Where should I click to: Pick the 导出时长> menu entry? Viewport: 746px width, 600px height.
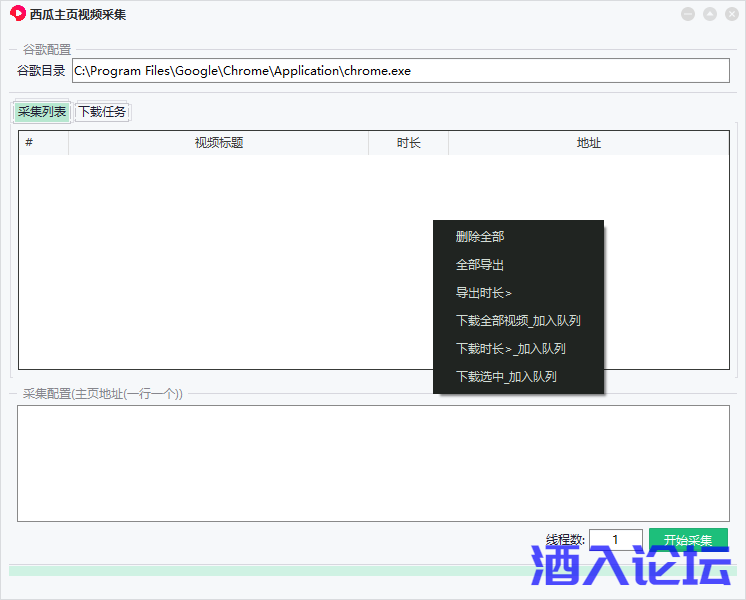click(484, 293)
